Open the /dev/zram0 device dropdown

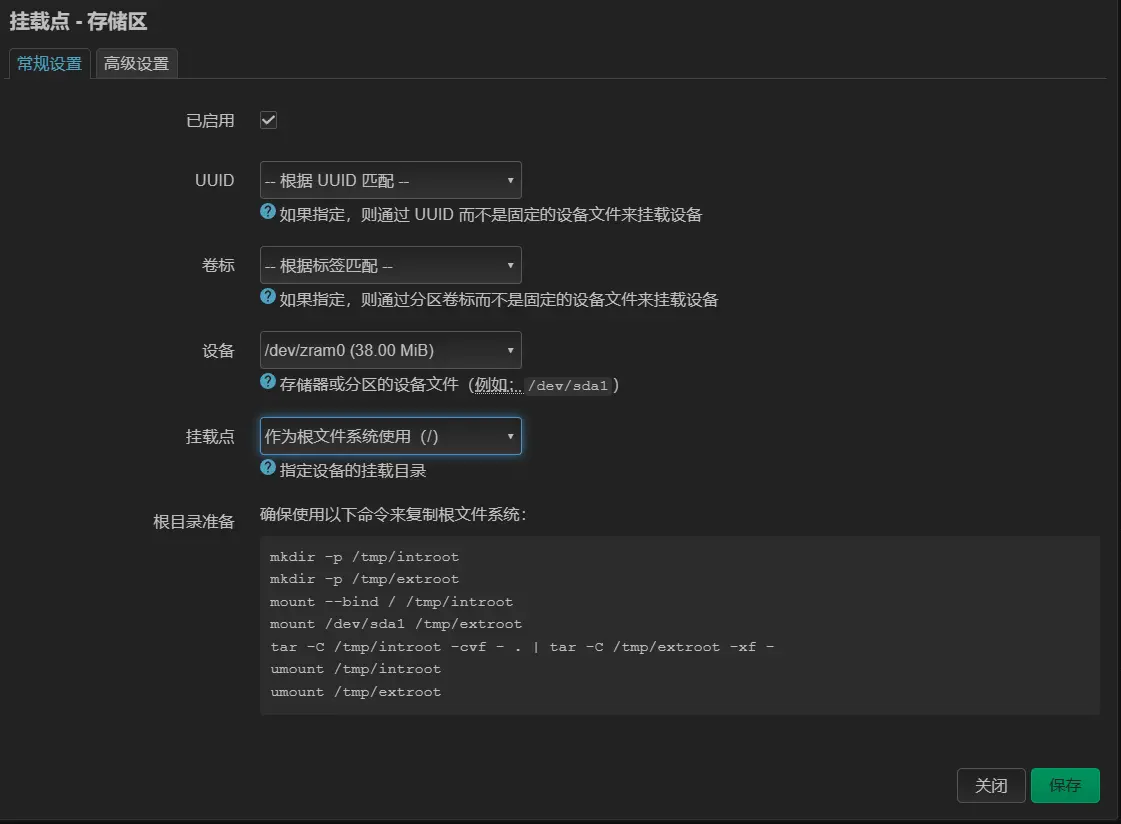pyautogui.click(x=390, y=351)
